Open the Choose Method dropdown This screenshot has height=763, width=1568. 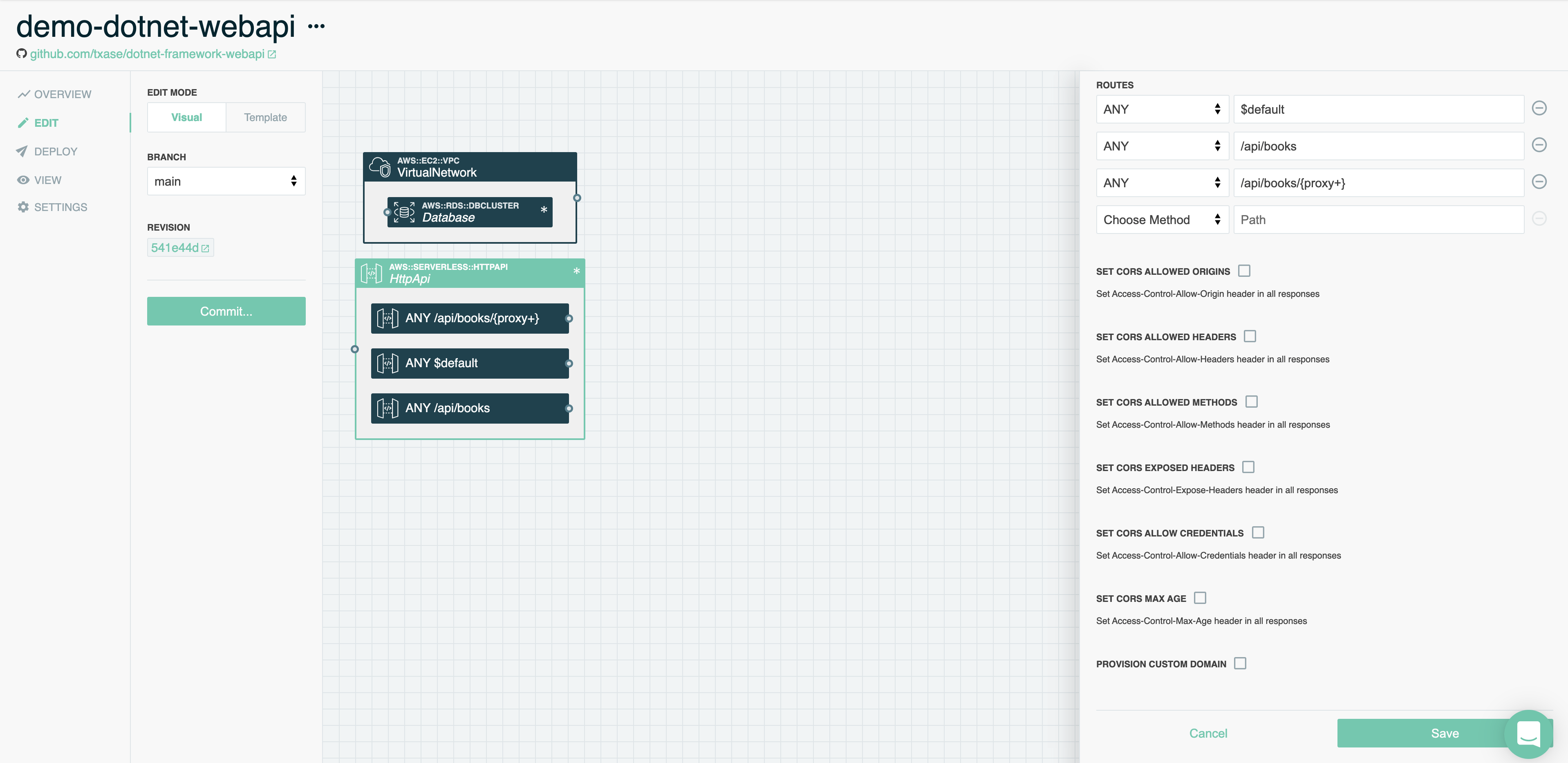(1162, 219)
